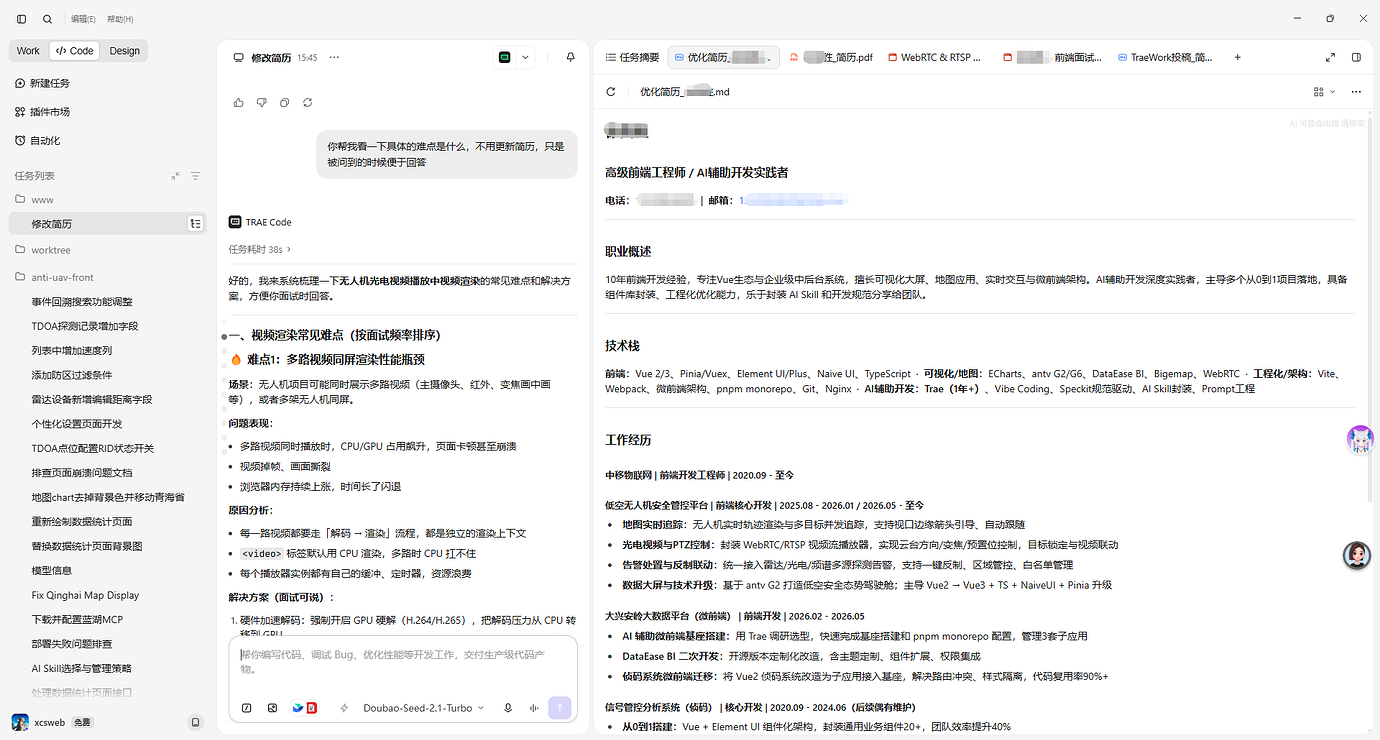Switch to Work mode
The width and height of the screenshot is (1380, 740).
[28, 51]
